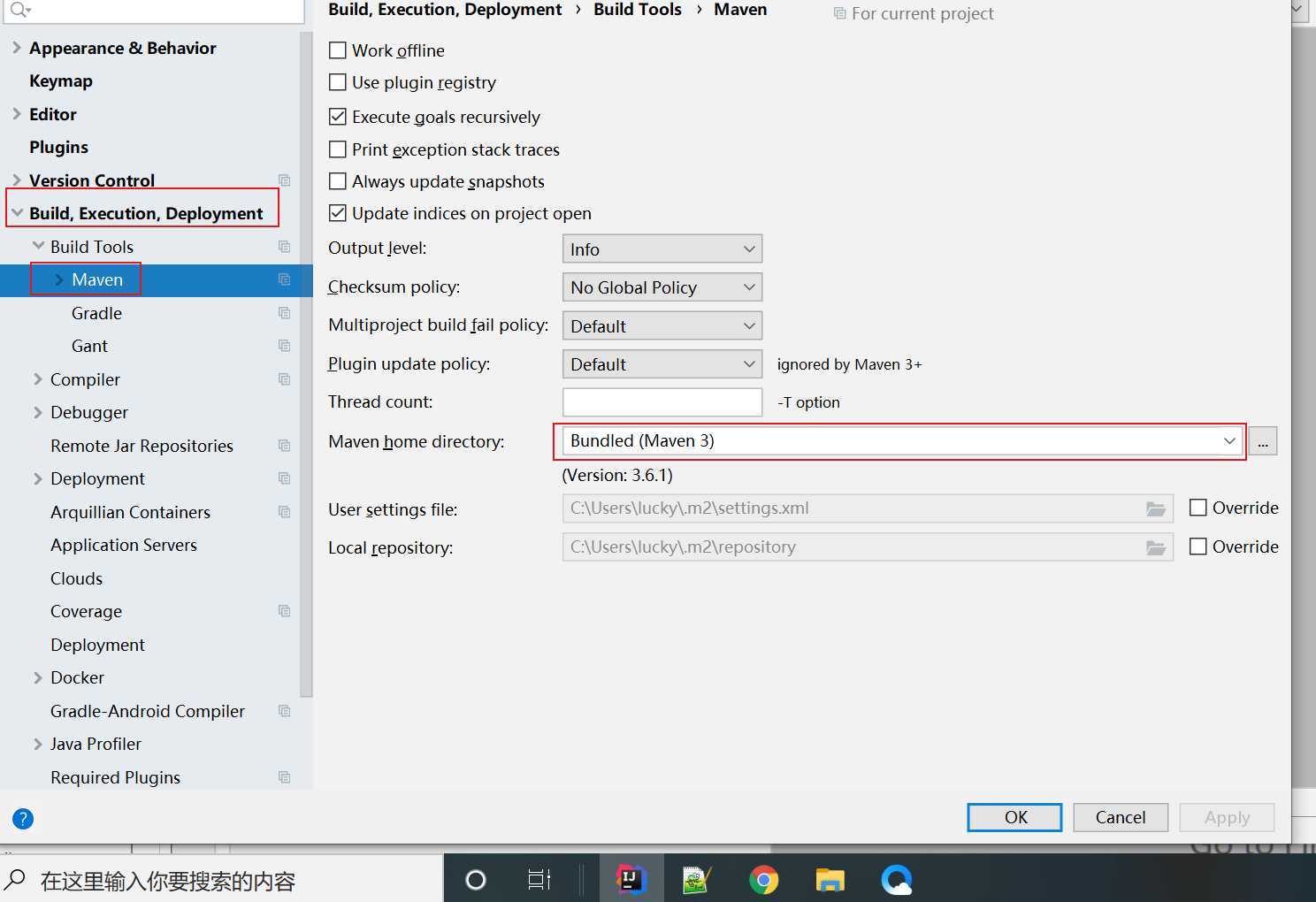Switch to IntelliJ IDEA in taskbar

631,879
